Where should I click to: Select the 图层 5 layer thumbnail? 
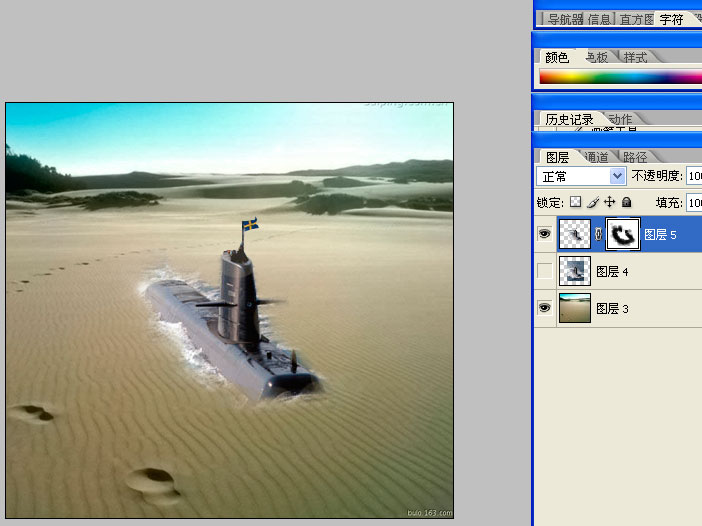575,234
